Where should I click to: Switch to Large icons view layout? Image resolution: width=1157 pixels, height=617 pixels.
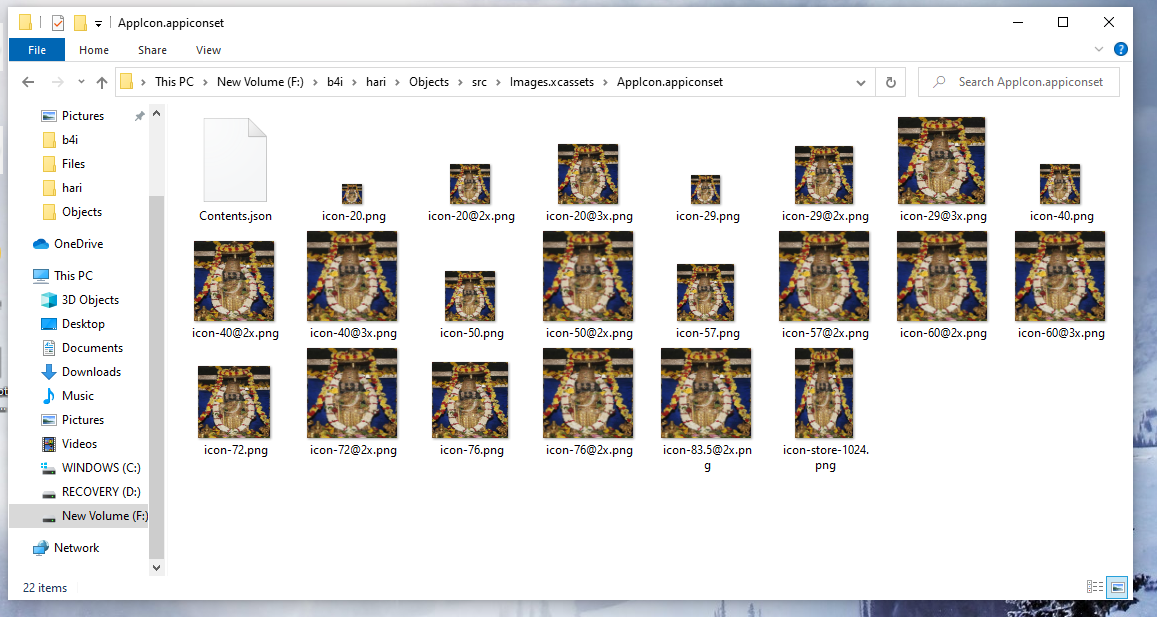coord(1118,587)
